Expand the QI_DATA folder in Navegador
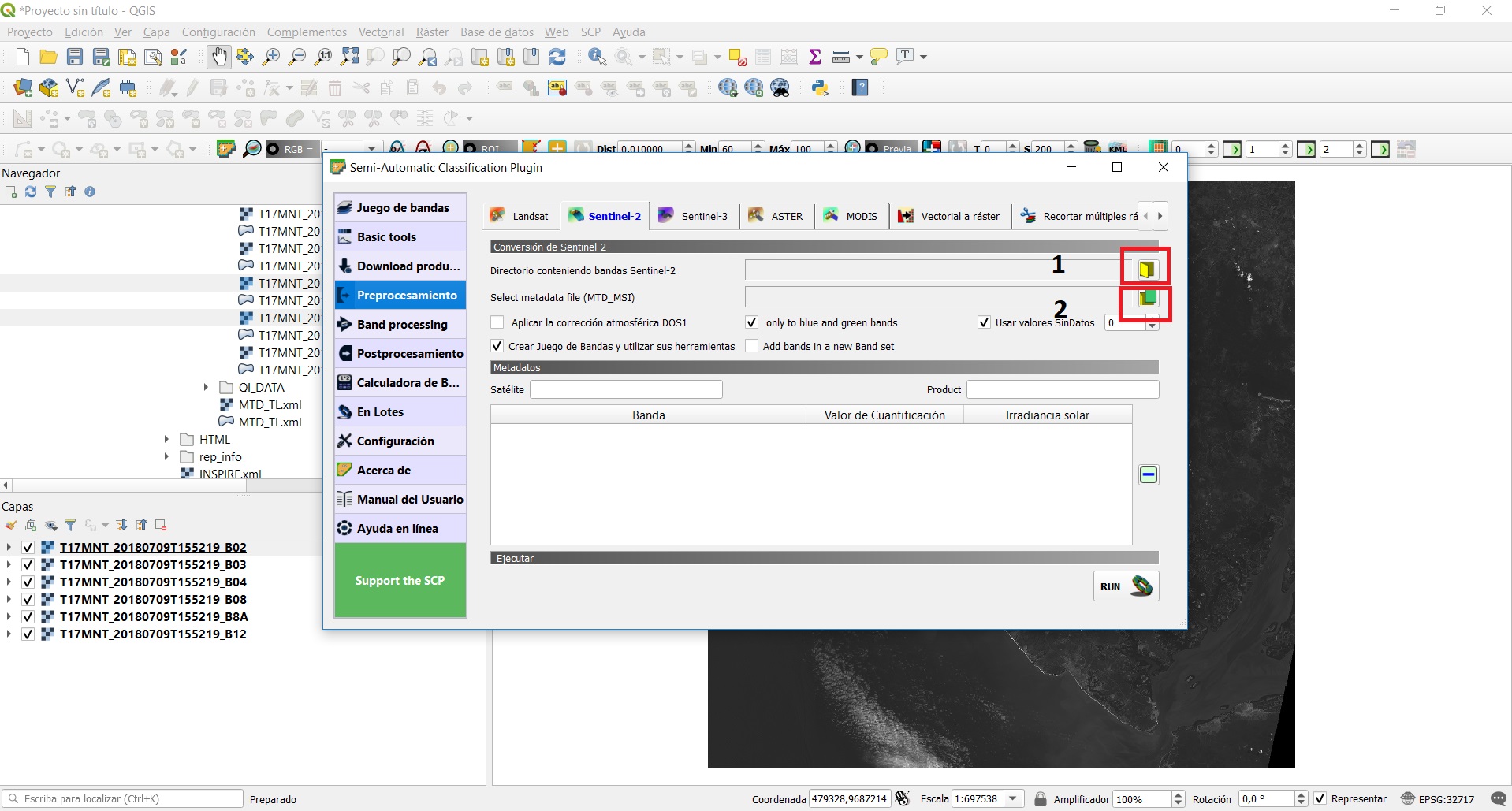This screenshot has height=811, width=1512. [x=207, y=387]
